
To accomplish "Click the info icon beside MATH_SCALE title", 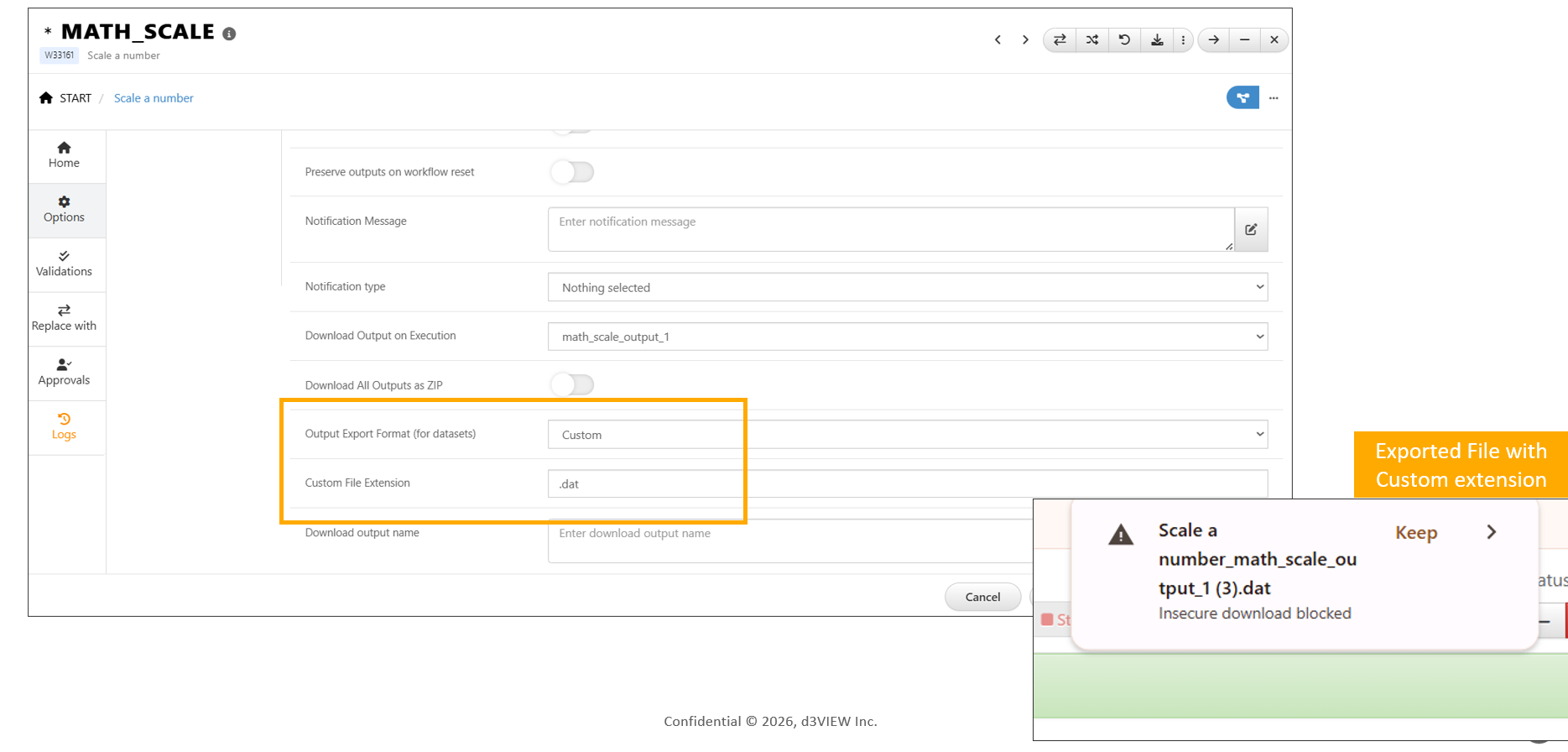I will 229,34.
